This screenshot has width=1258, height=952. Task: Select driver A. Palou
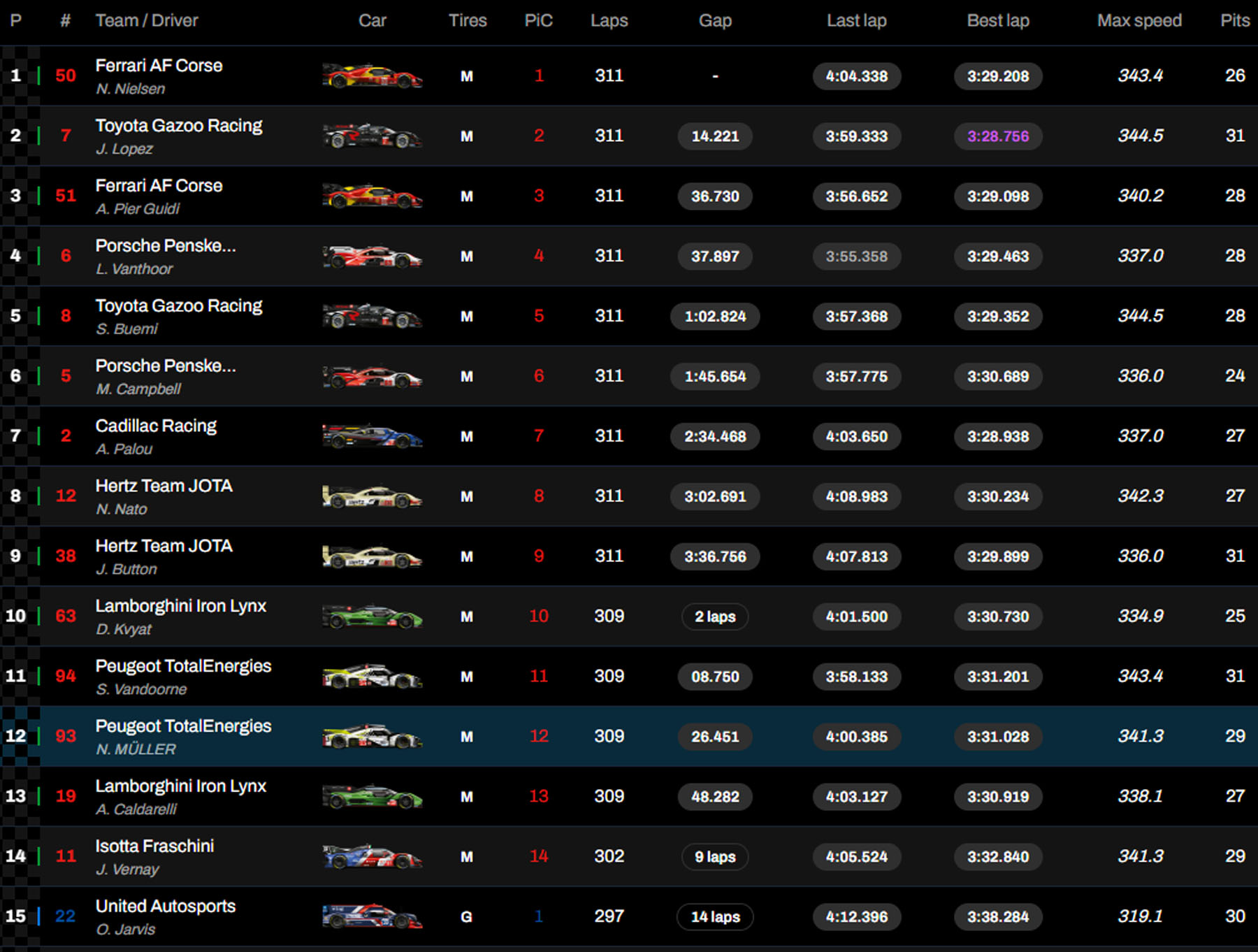point(124,449)
